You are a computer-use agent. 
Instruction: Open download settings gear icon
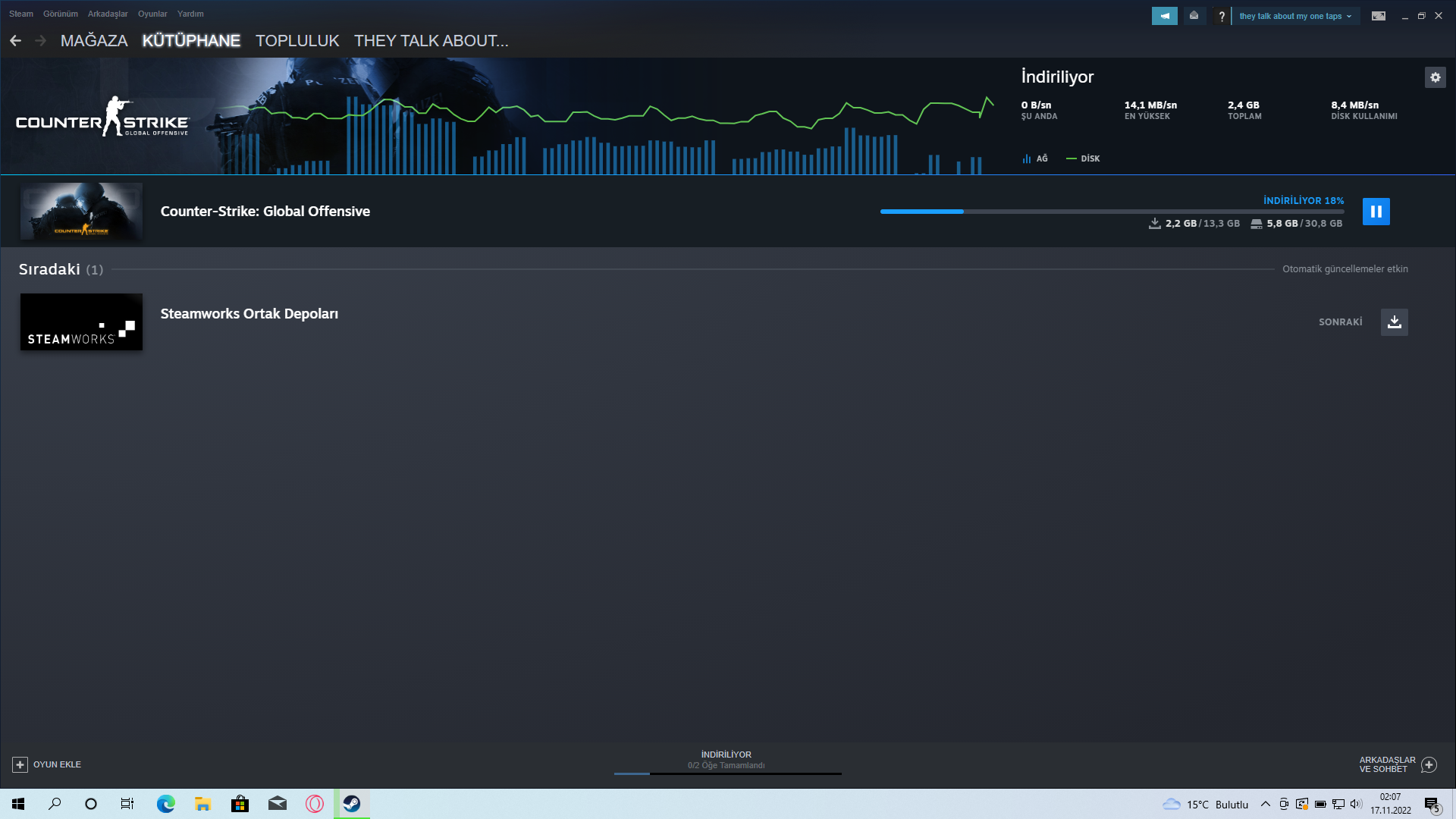(1435, 77)
